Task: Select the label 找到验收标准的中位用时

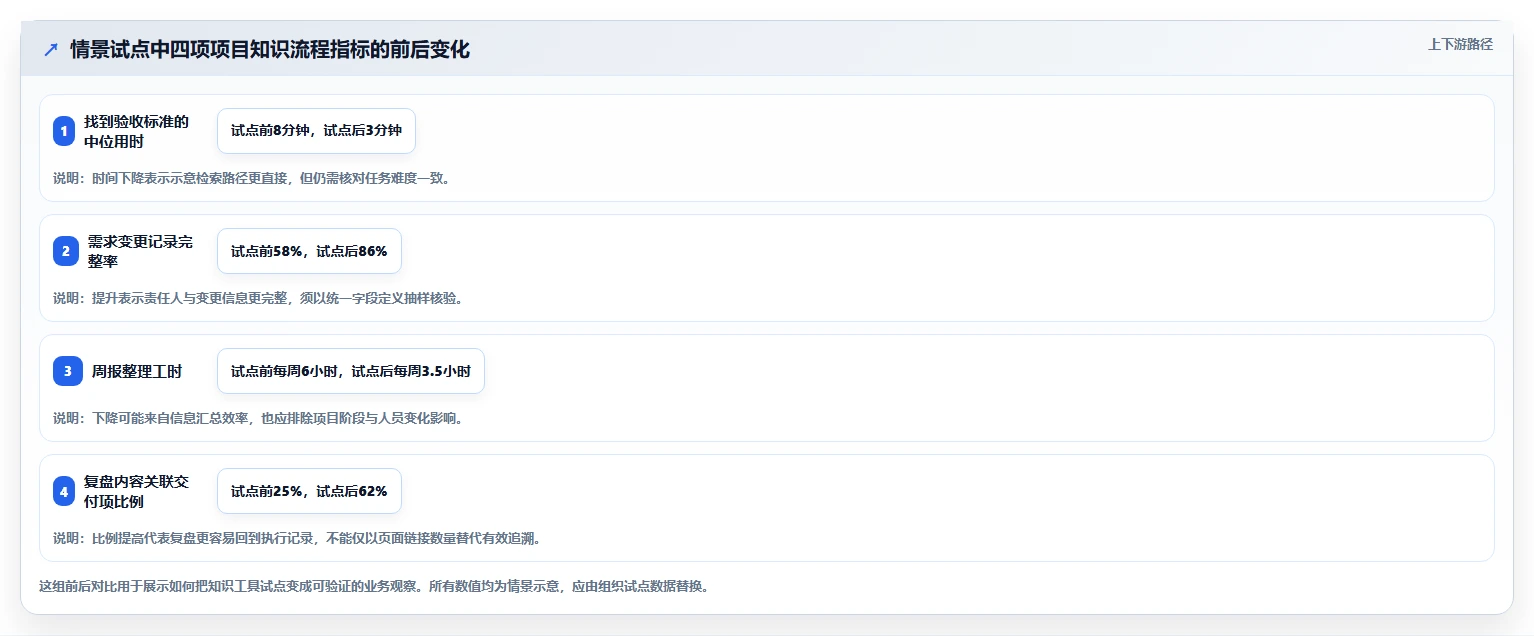Action: (x=137, y=131)
